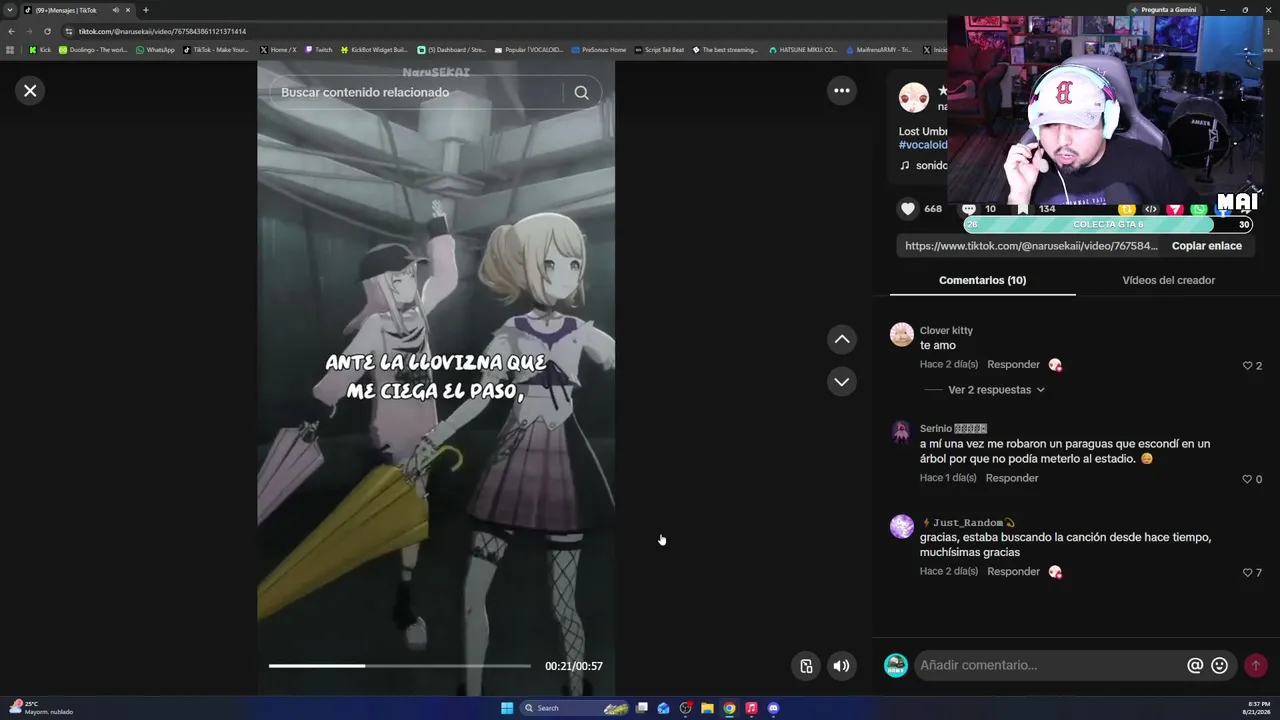The width and height of the screenshot is (1280, 720).
Task: Open the Windows Start menu
Action: (507, 708)
